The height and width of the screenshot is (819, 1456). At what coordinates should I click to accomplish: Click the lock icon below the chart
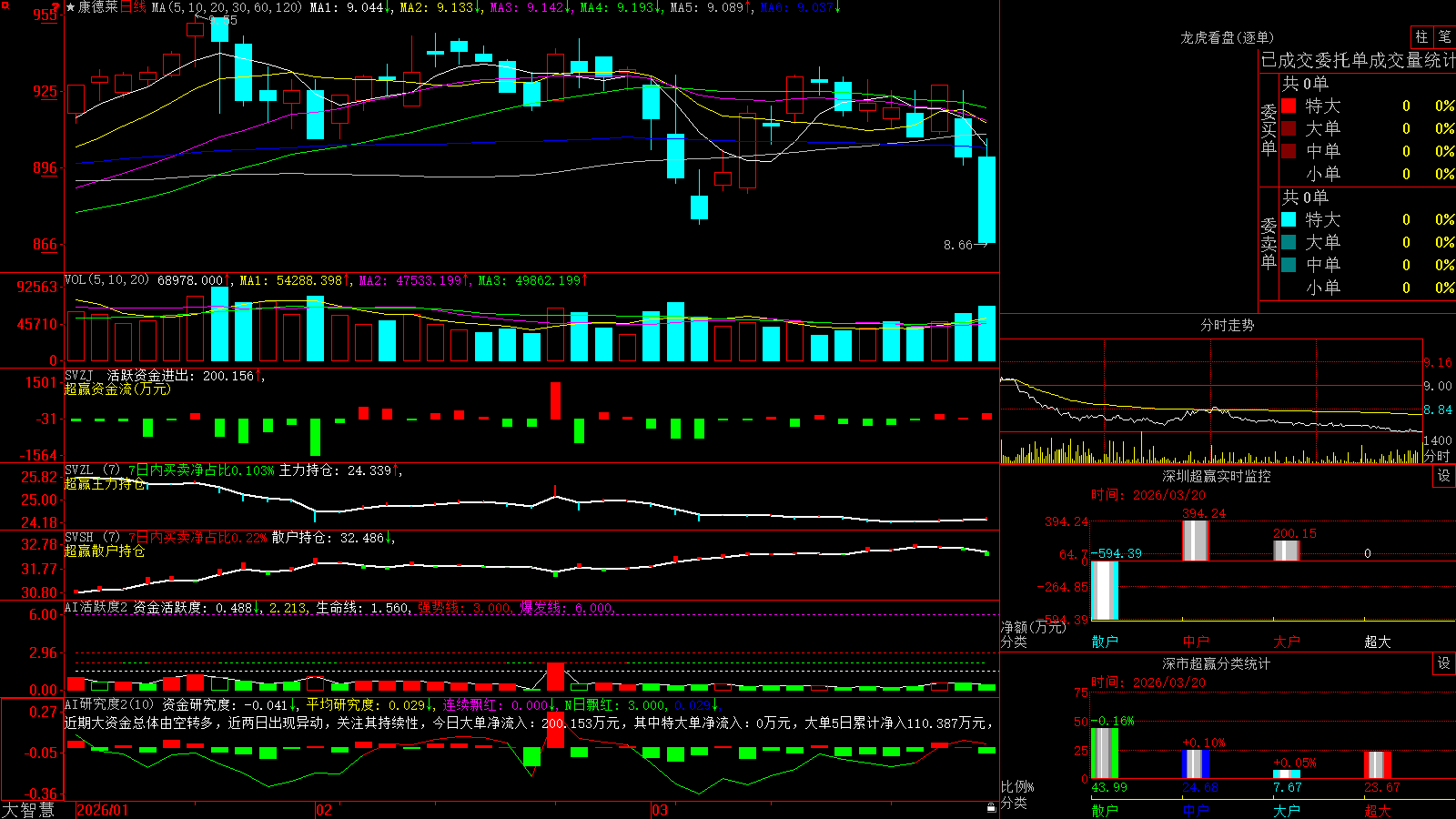992,807
